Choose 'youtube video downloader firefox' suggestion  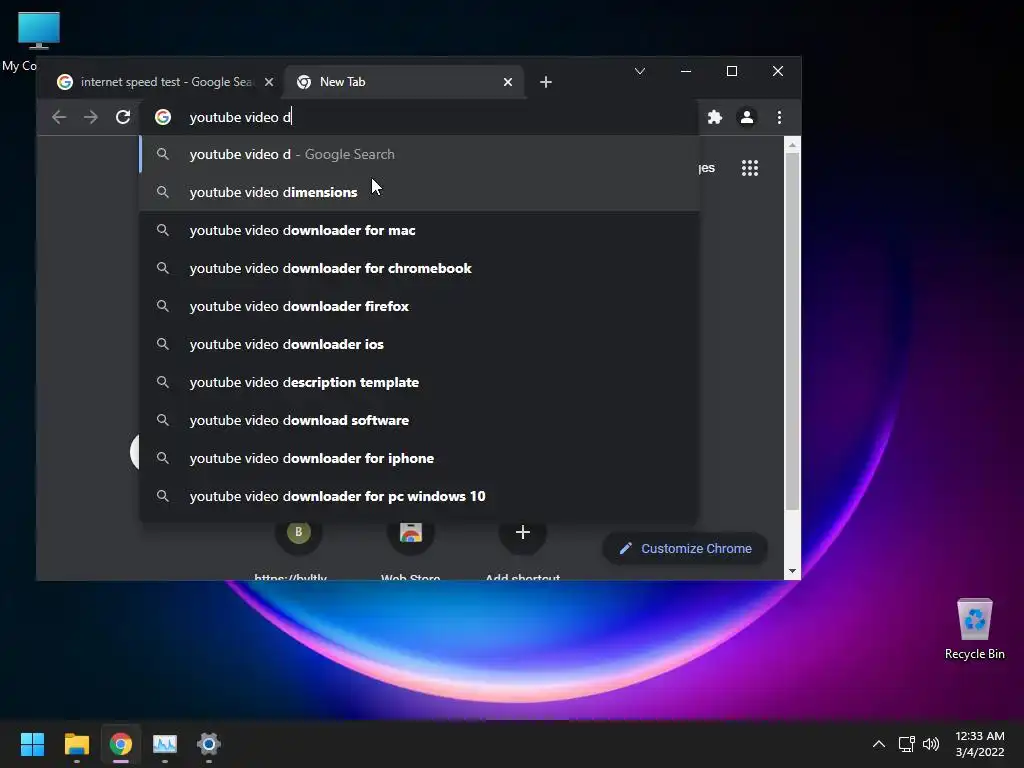[x=419, y=306]
